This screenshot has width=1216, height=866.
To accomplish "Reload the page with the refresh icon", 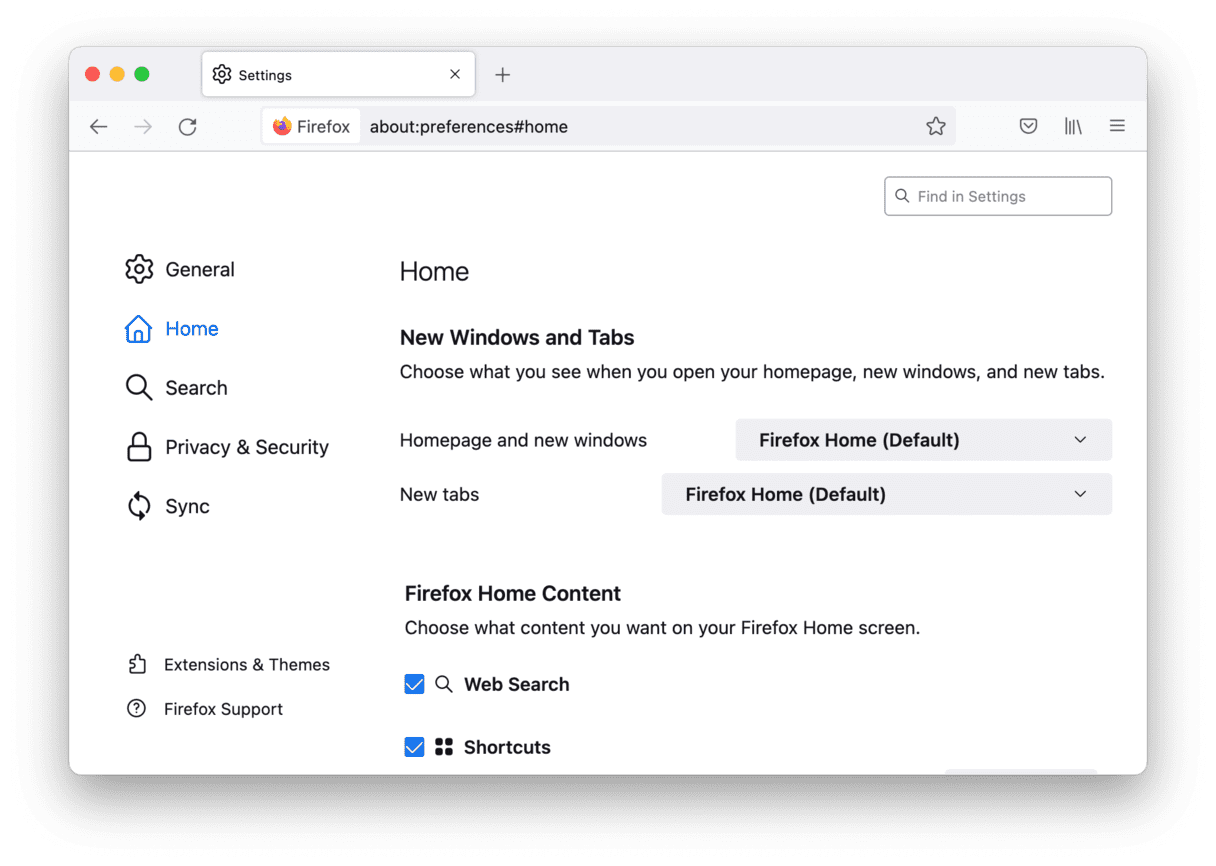I will 187,127.
